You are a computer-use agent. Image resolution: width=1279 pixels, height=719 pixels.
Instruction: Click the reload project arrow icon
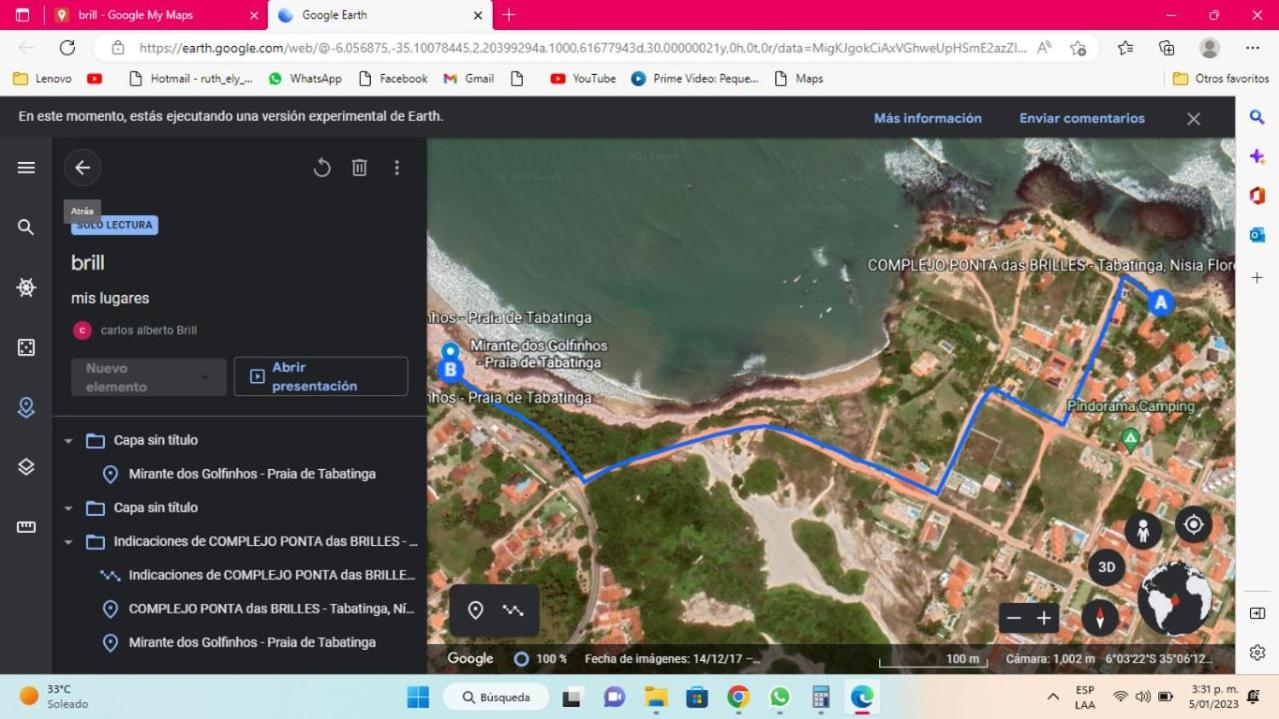click(x=321, y=168)
